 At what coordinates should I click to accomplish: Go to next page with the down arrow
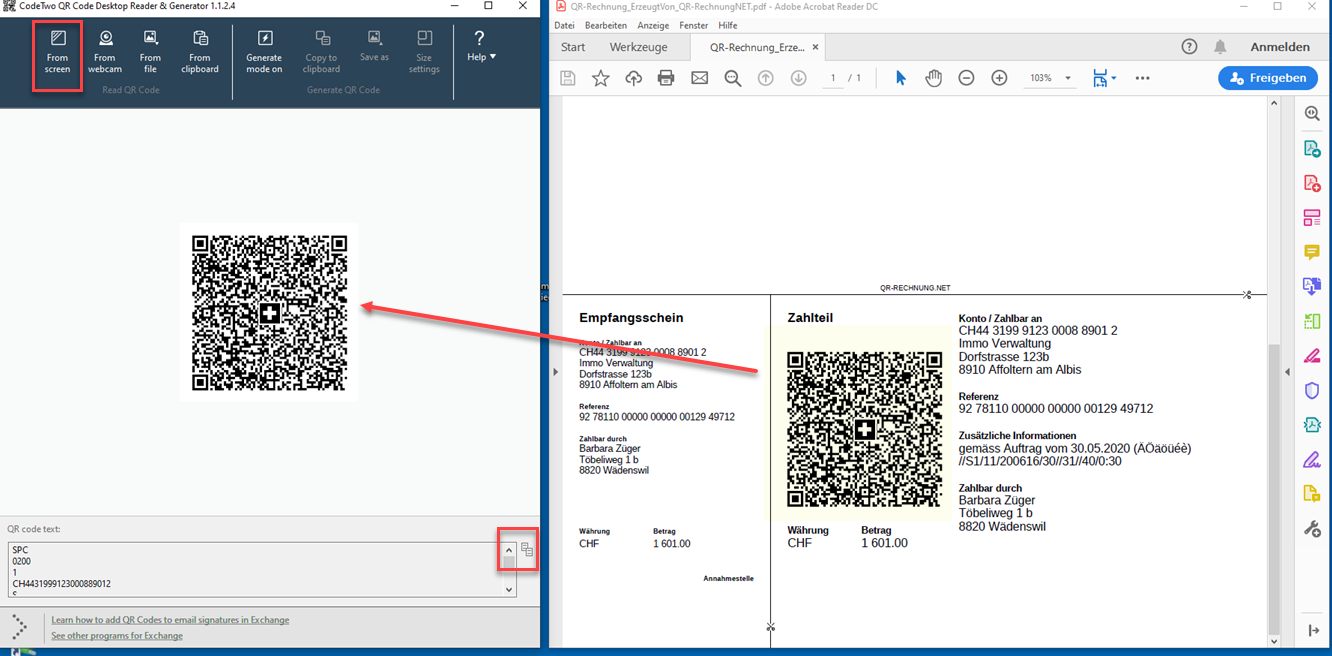[x=798, y=78]
